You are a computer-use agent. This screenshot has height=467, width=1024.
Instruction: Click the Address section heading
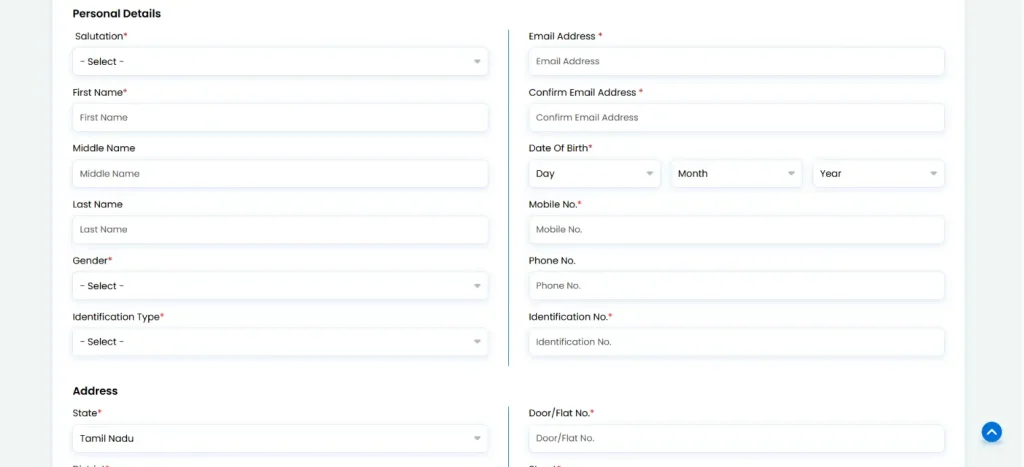(95, 391)
